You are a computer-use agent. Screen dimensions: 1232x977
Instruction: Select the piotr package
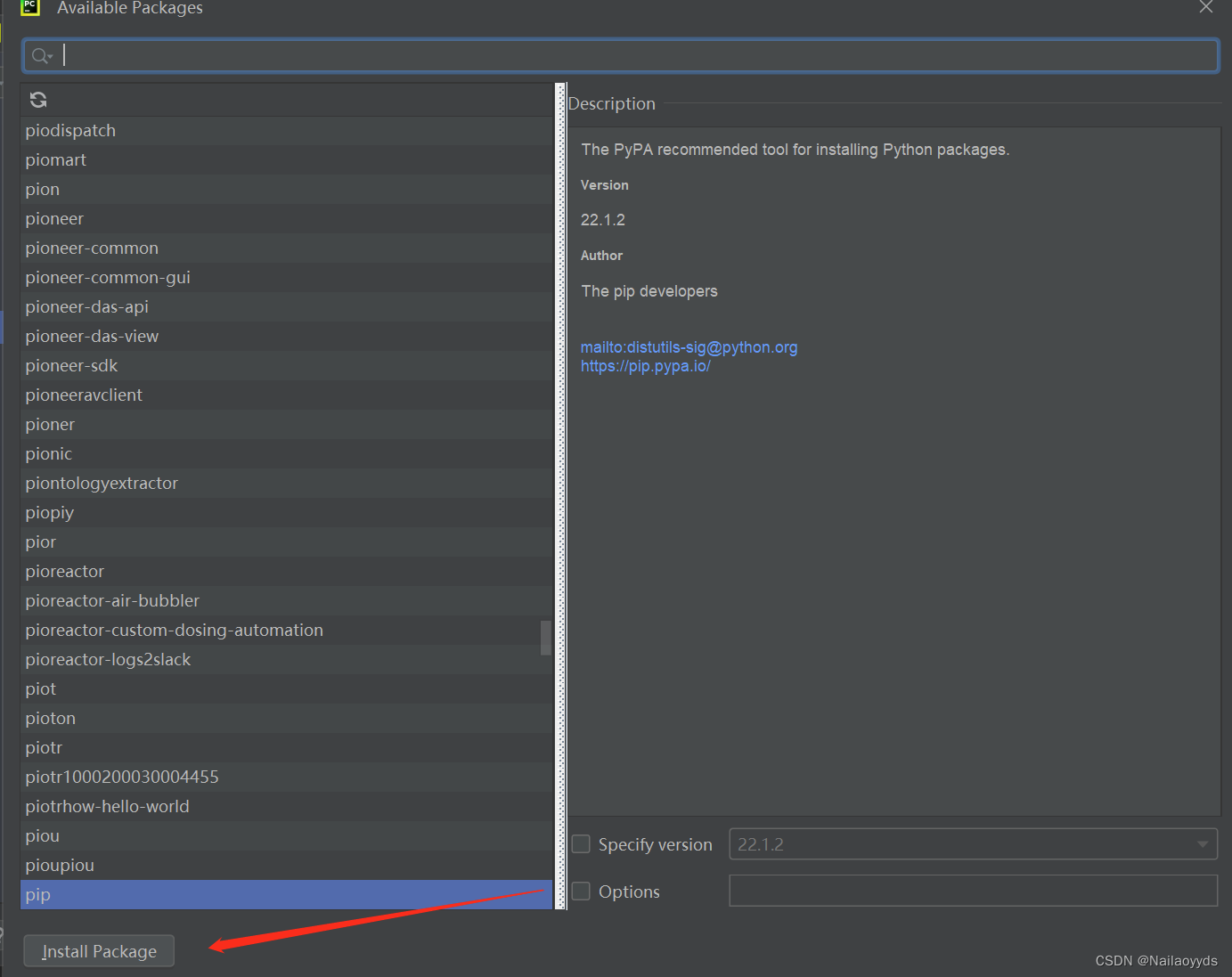[x=286, y=748]
